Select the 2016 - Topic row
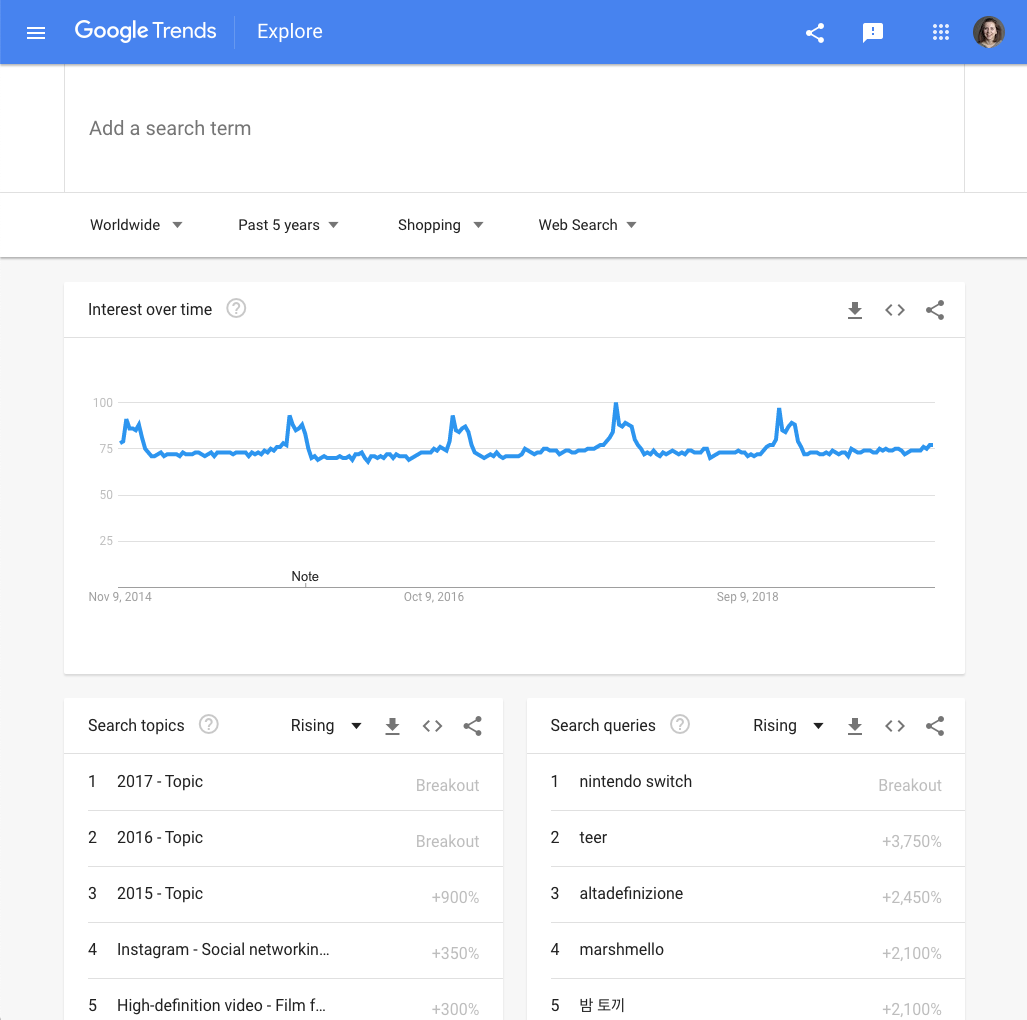The image size is (1027, 1020). [284, 839]
